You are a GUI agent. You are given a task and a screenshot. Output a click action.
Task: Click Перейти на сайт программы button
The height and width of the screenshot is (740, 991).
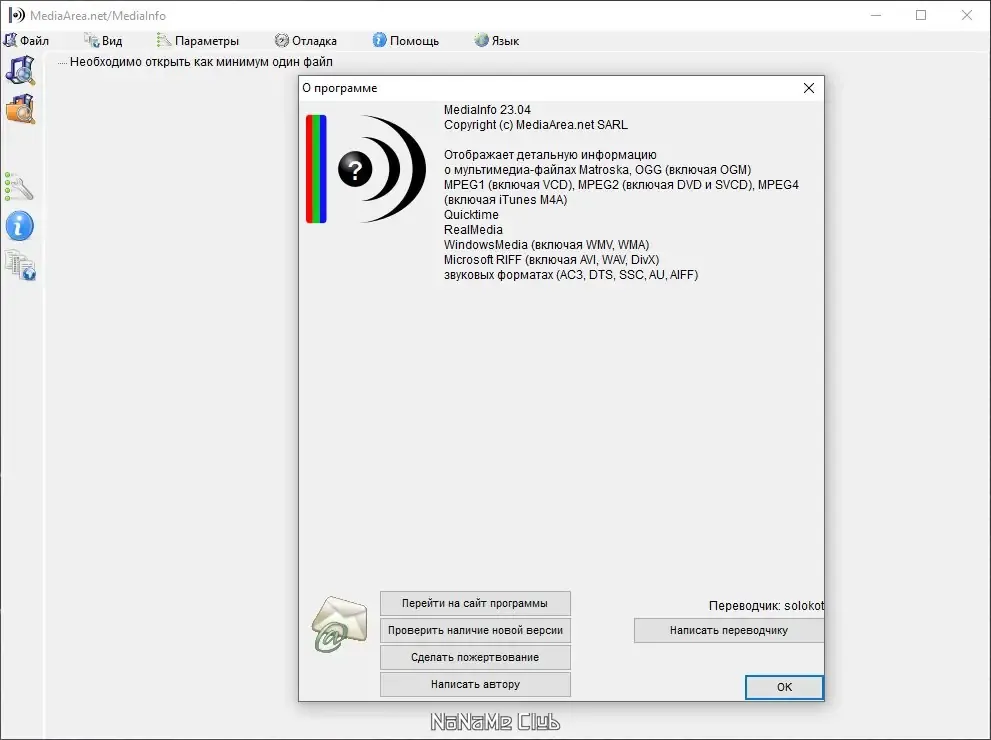pos(475,604)
